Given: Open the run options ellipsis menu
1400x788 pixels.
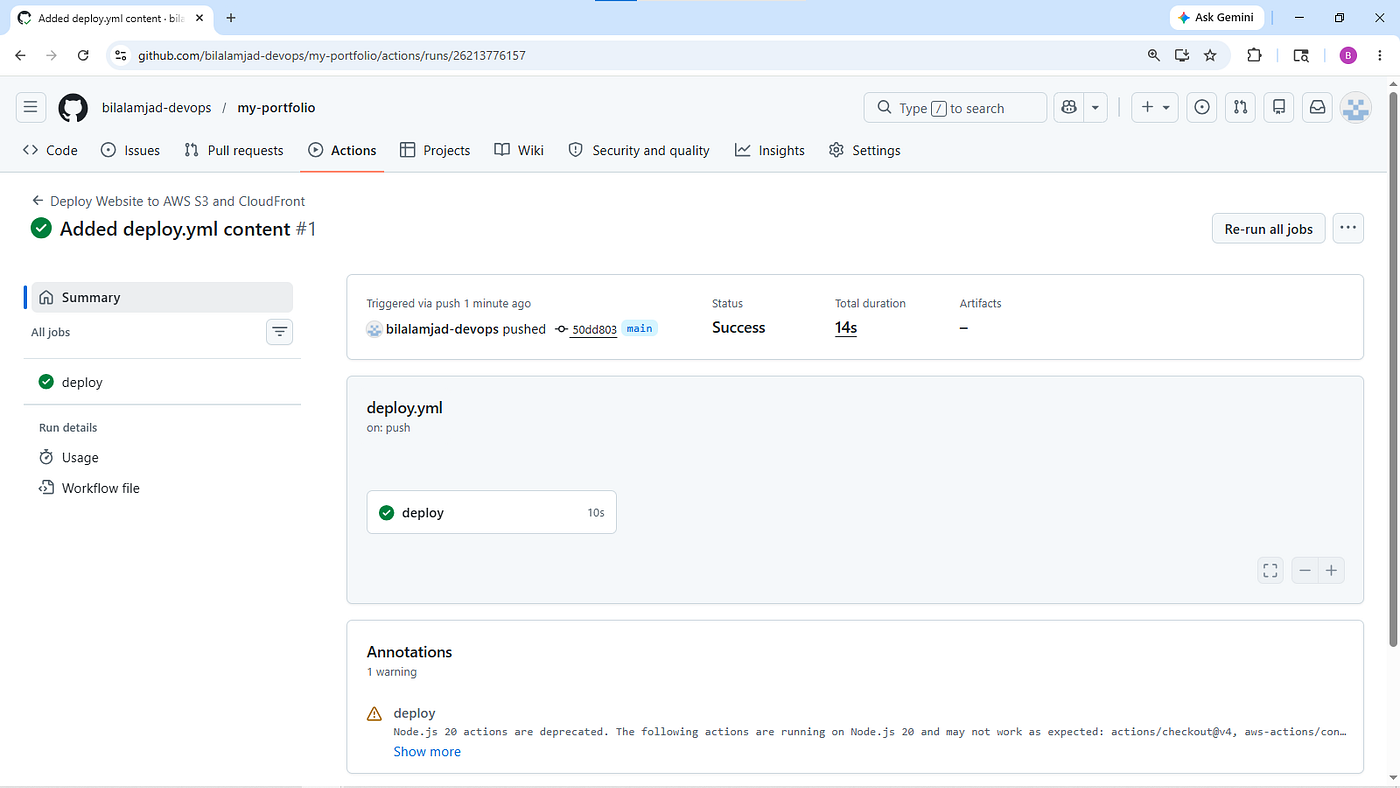Looking at the screenshot, I should click(1348, 228).
